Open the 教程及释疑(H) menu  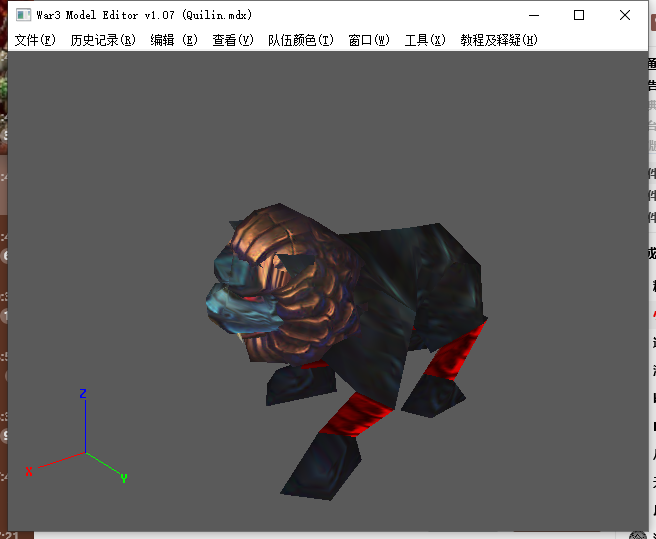click(499, 40)
